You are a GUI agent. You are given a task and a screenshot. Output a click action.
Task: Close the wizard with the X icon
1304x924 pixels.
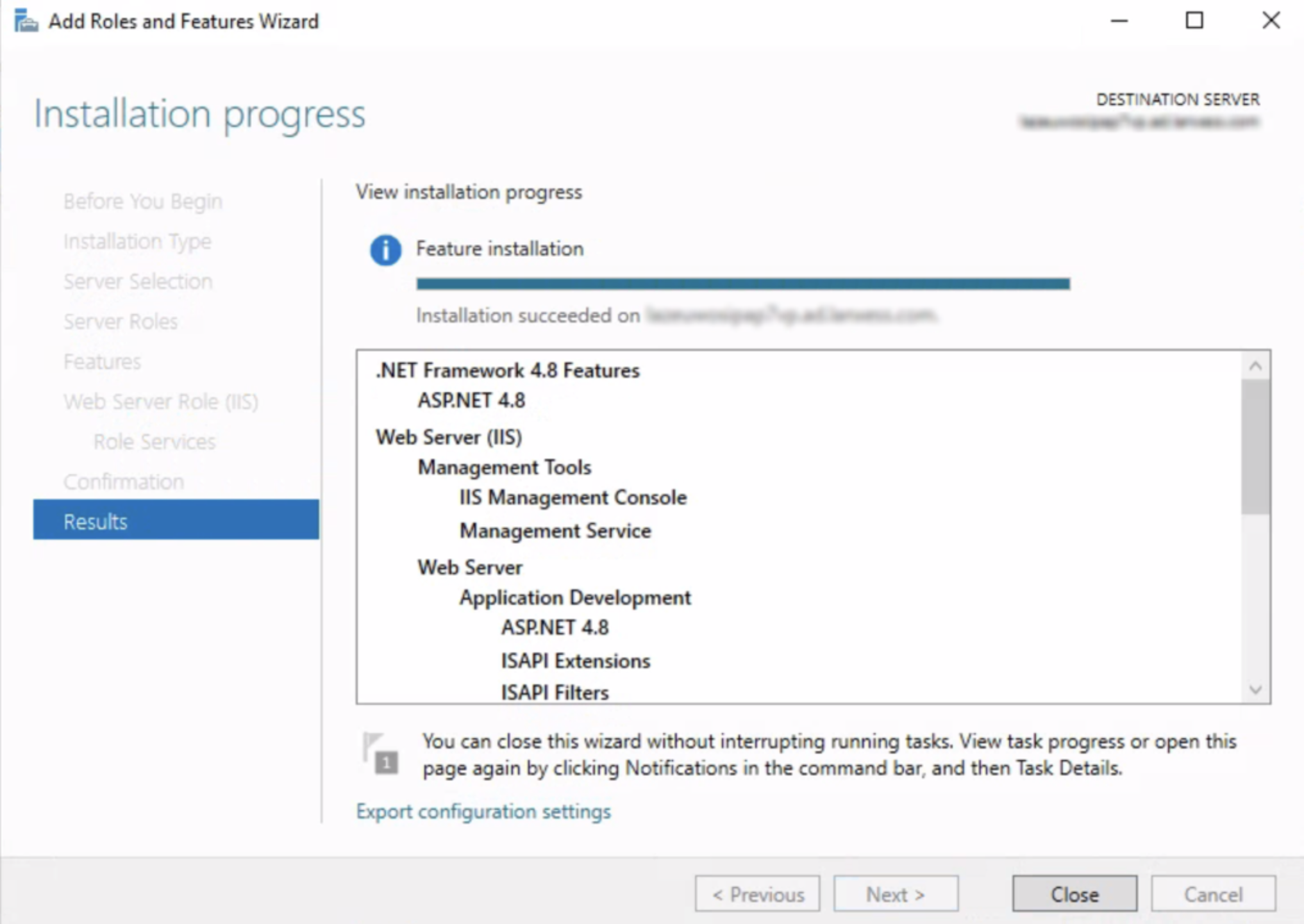(1271, 21)
